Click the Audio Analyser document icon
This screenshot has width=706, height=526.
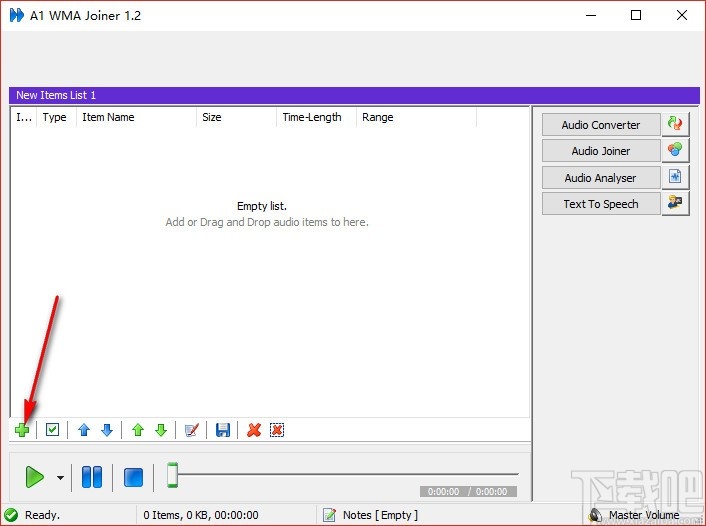[675, 177]
